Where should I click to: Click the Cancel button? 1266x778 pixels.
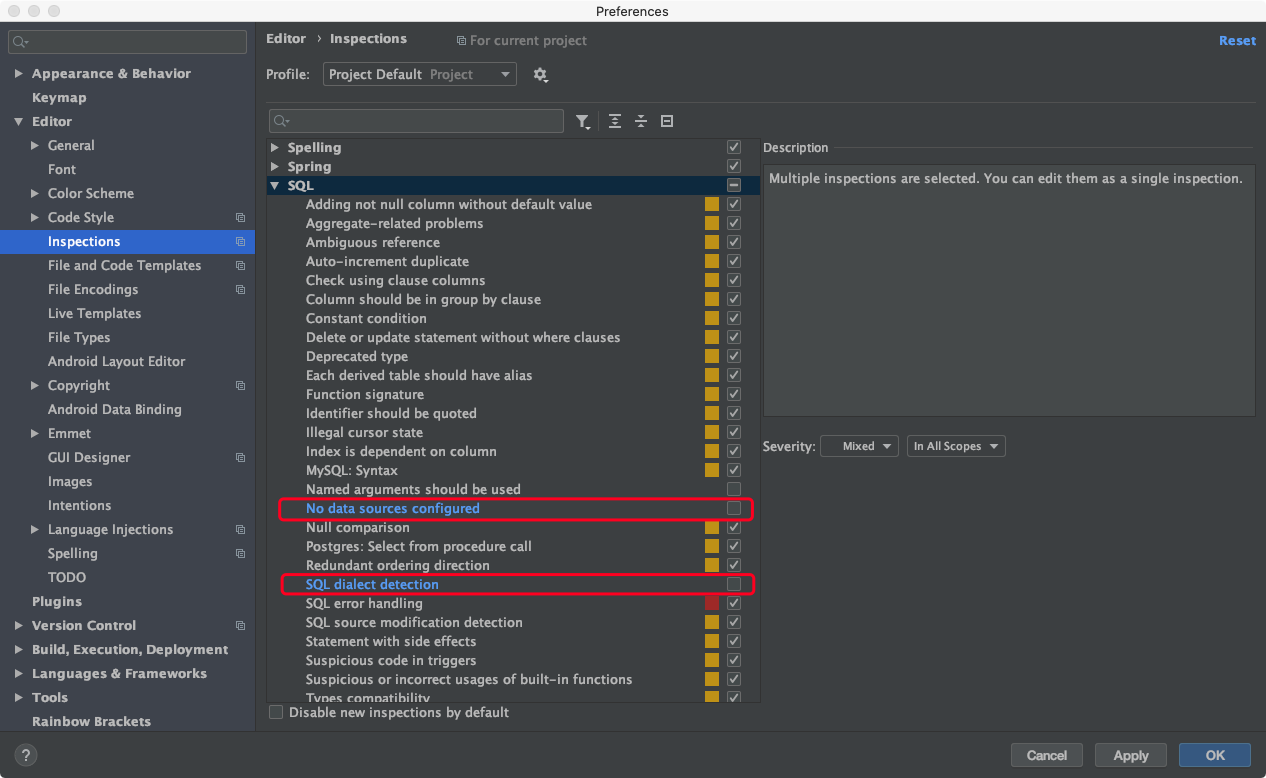(x=1047, y=755)
